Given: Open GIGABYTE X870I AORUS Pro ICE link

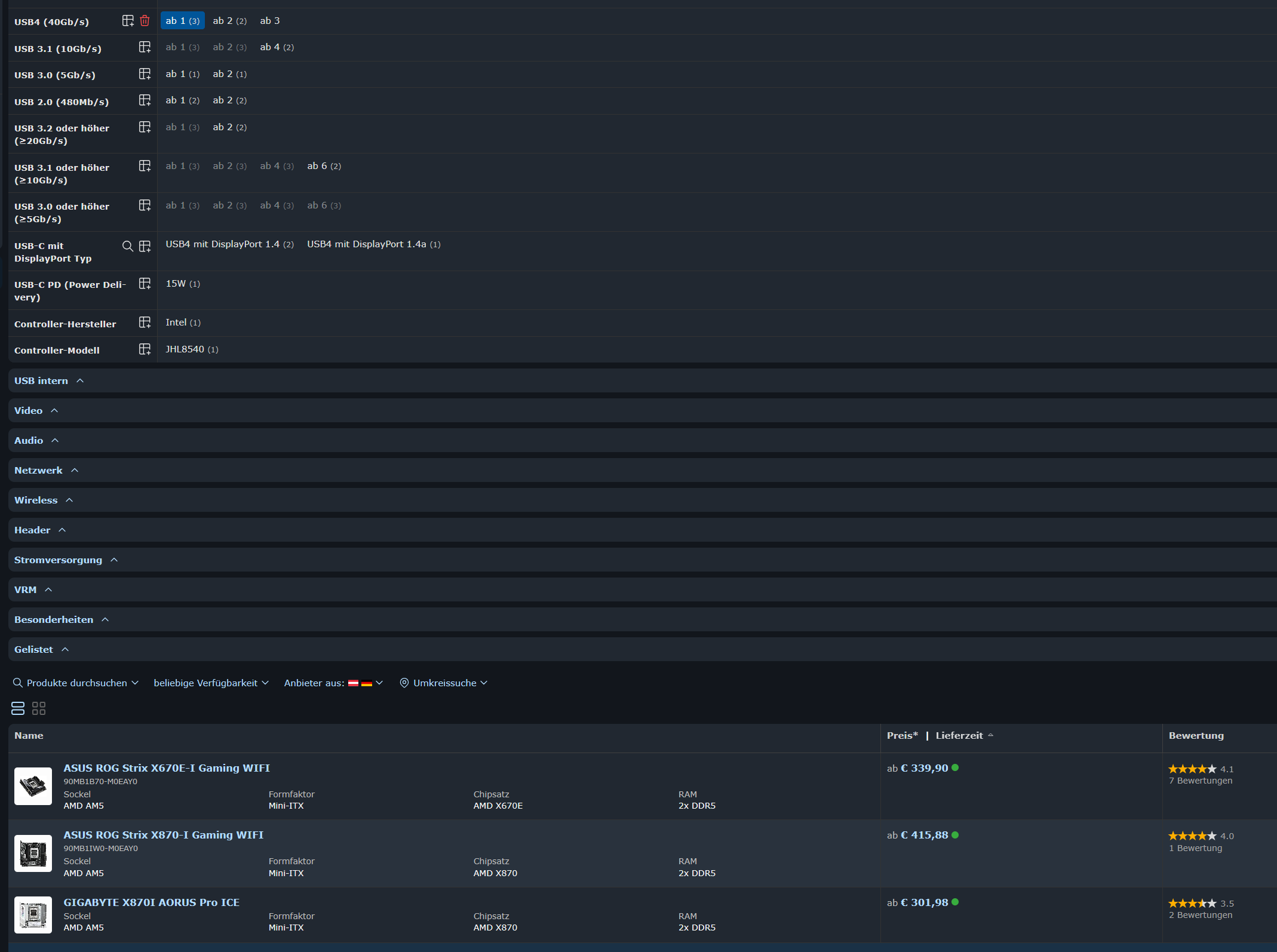Looking at the screenshot, I should pos(151,902).
